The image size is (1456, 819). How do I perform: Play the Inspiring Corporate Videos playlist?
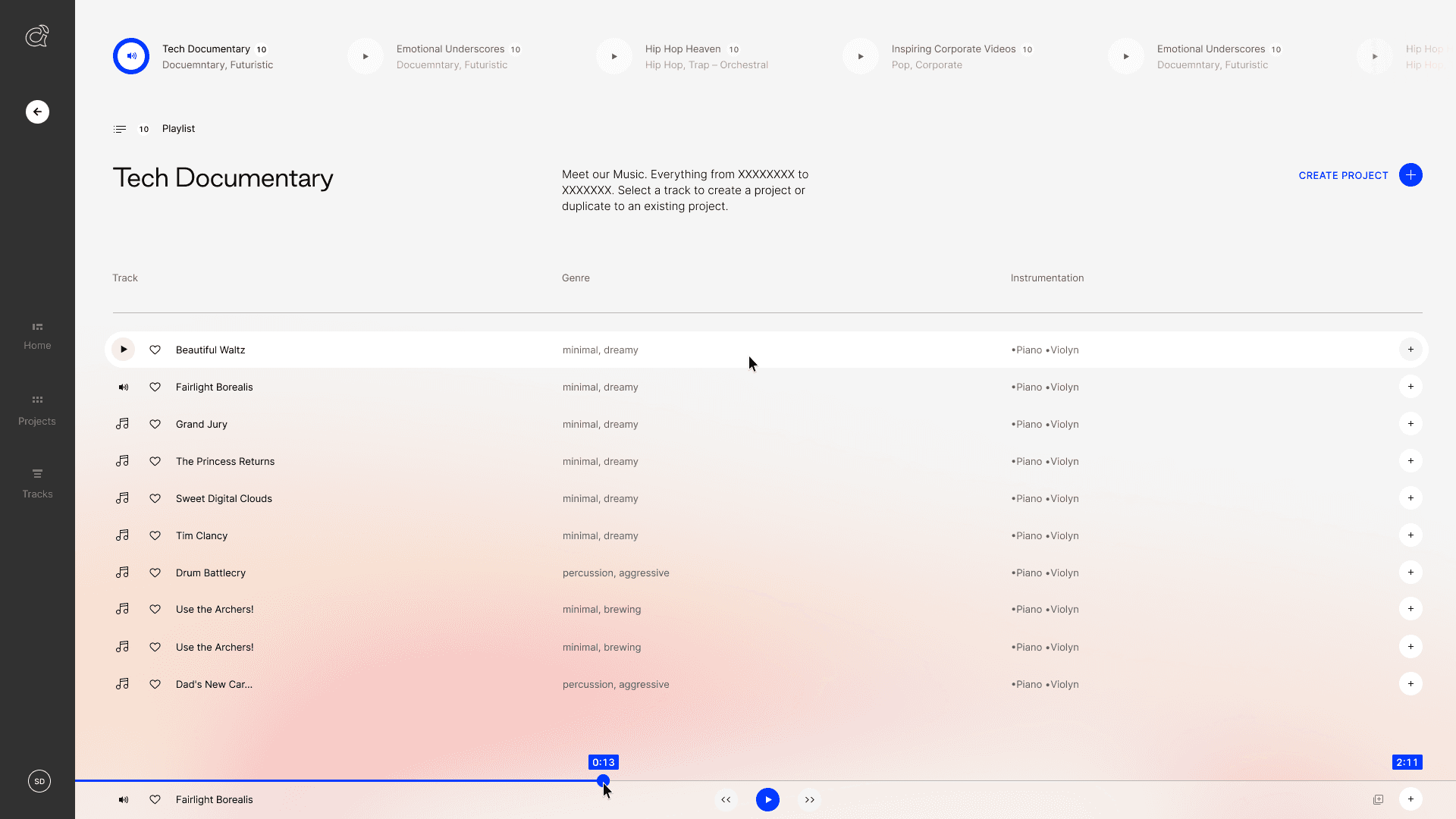click(860, 57)
